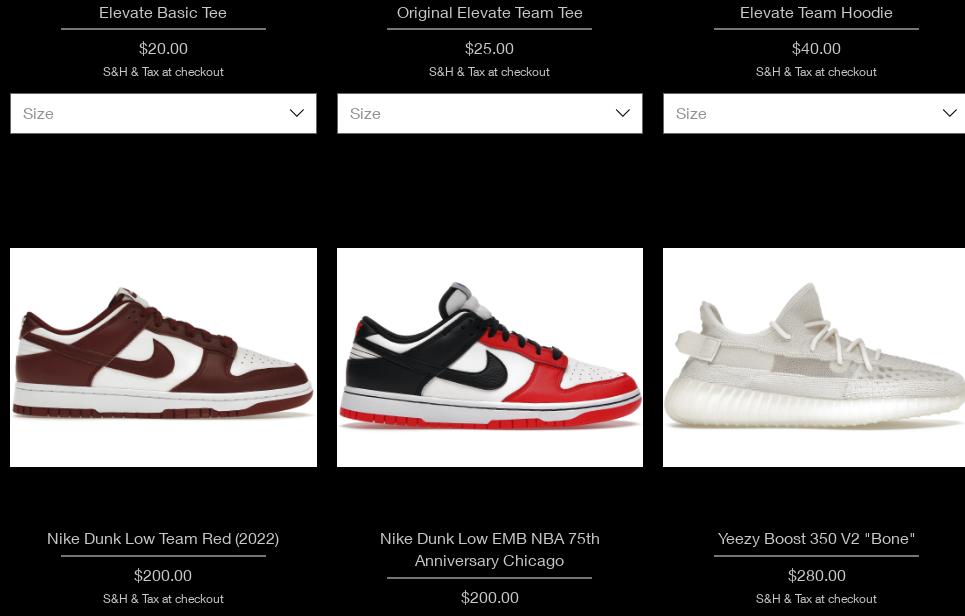Click Nike Dunk Low EMB NBA 75th Anniversary title
Image resolution: width=965 pixels, height=616 pixels.
point(490,550)
